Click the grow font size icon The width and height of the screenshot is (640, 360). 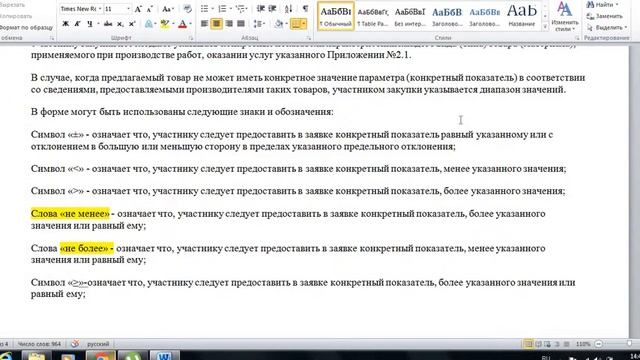[x=138, y=9]
